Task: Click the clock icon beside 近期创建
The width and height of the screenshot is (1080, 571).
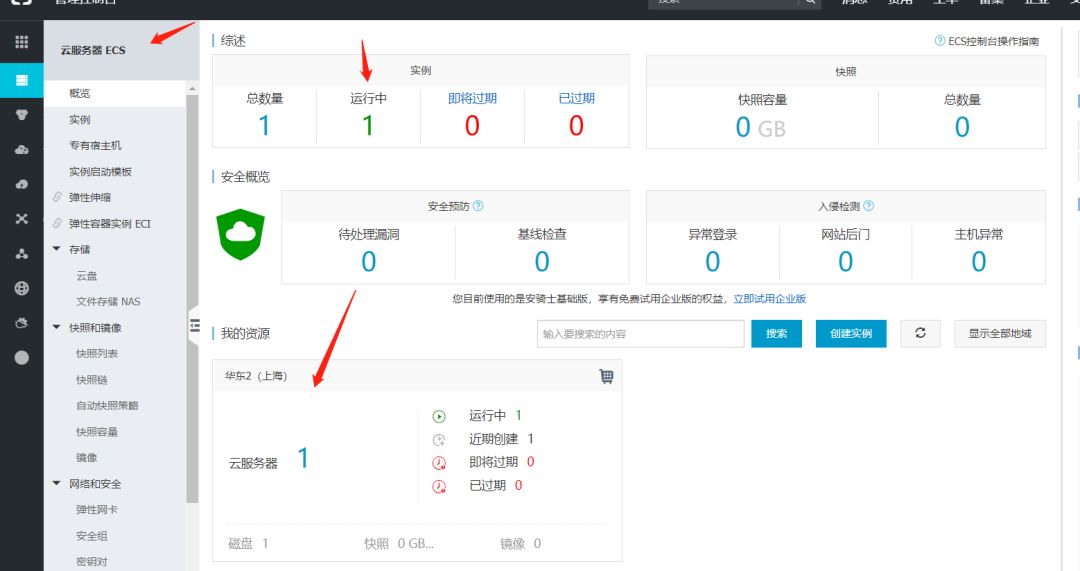Action: point(439,439)
